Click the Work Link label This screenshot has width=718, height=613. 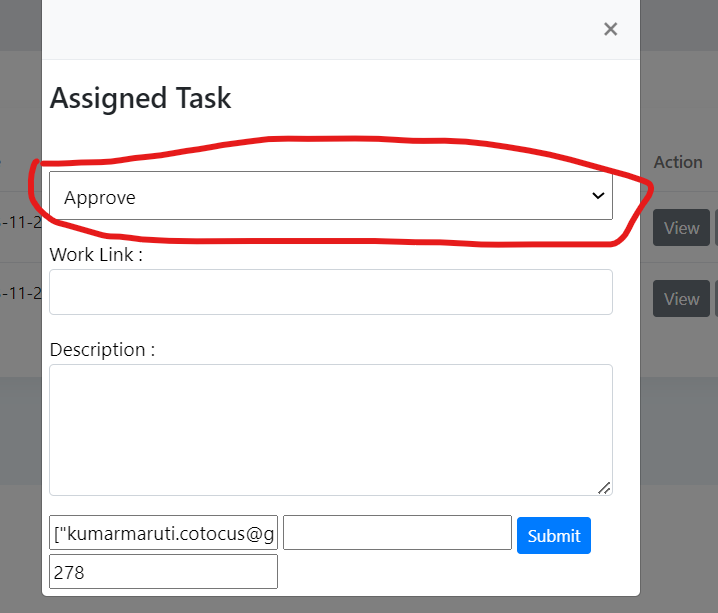tap(96, 254)
